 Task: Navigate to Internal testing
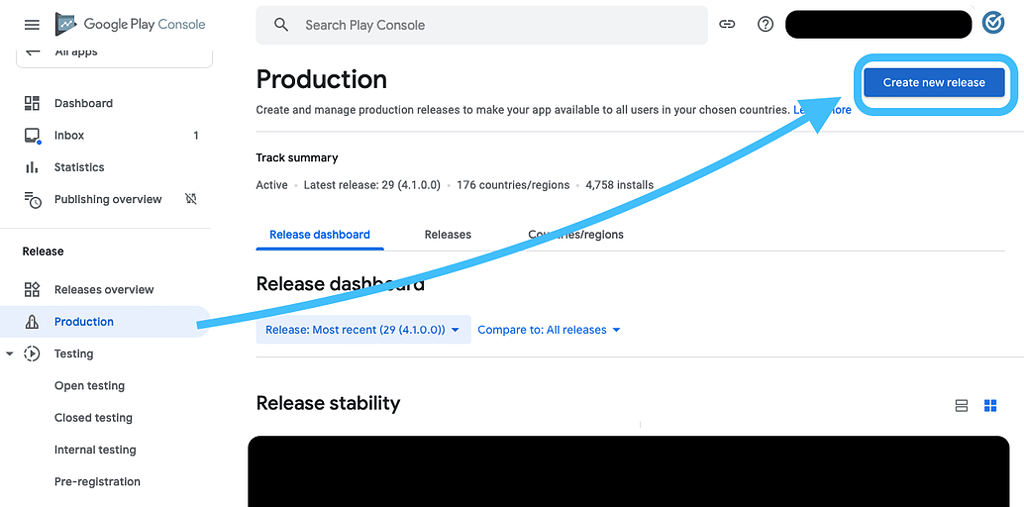pos(95,450)
